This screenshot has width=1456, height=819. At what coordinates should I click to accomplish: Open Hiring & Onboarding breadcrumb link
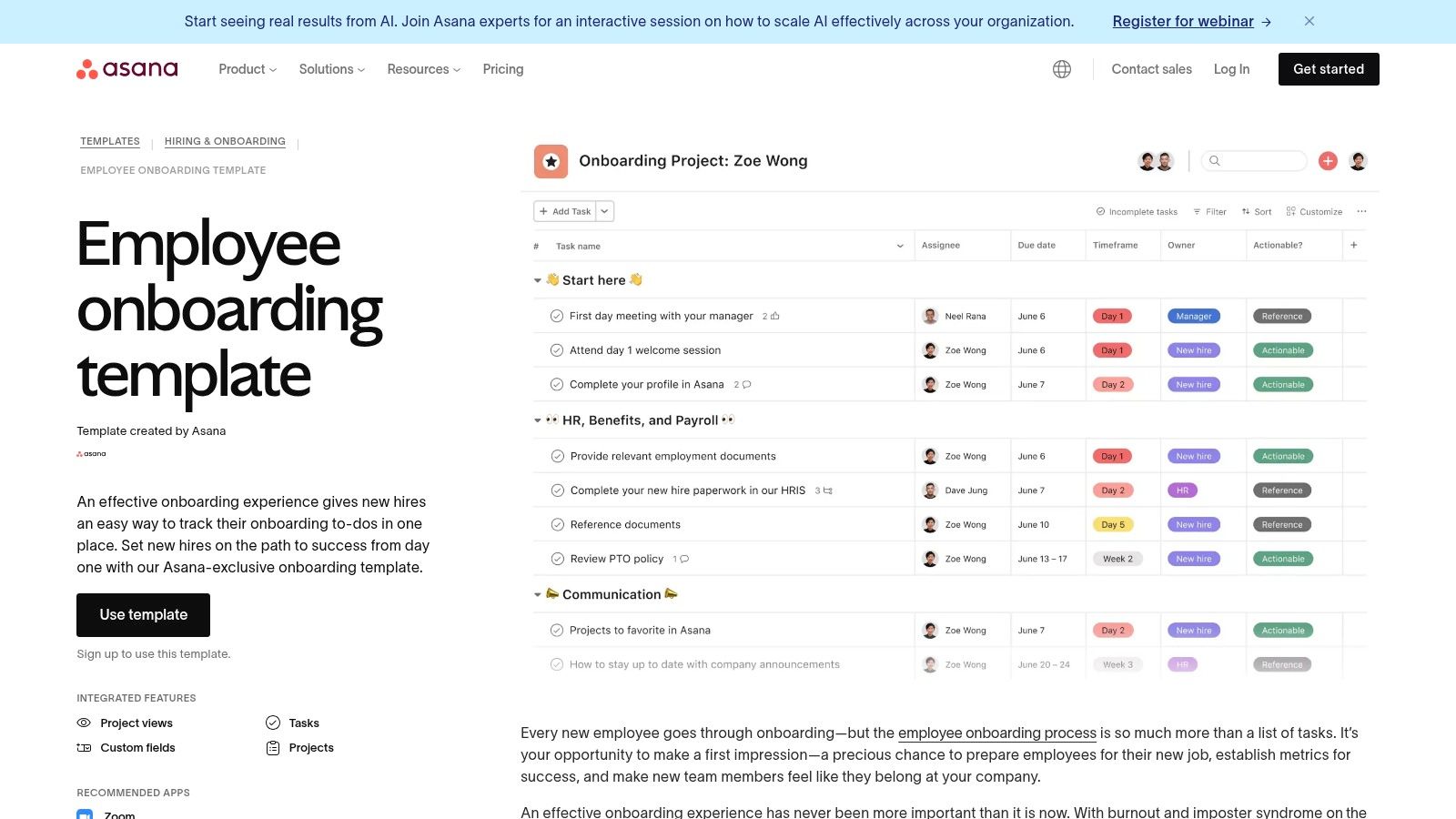click(225, 141)
